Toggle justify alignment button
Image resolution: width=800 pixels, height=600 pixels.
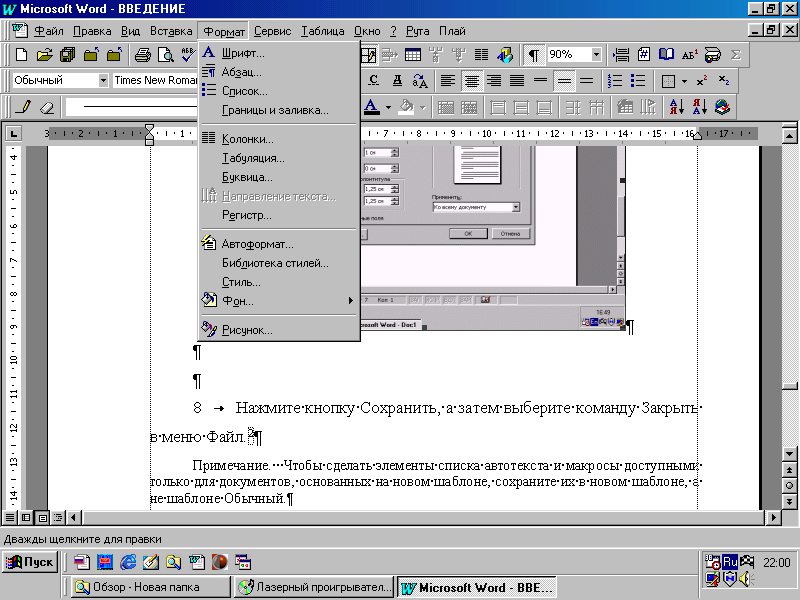tap(517, 80)
